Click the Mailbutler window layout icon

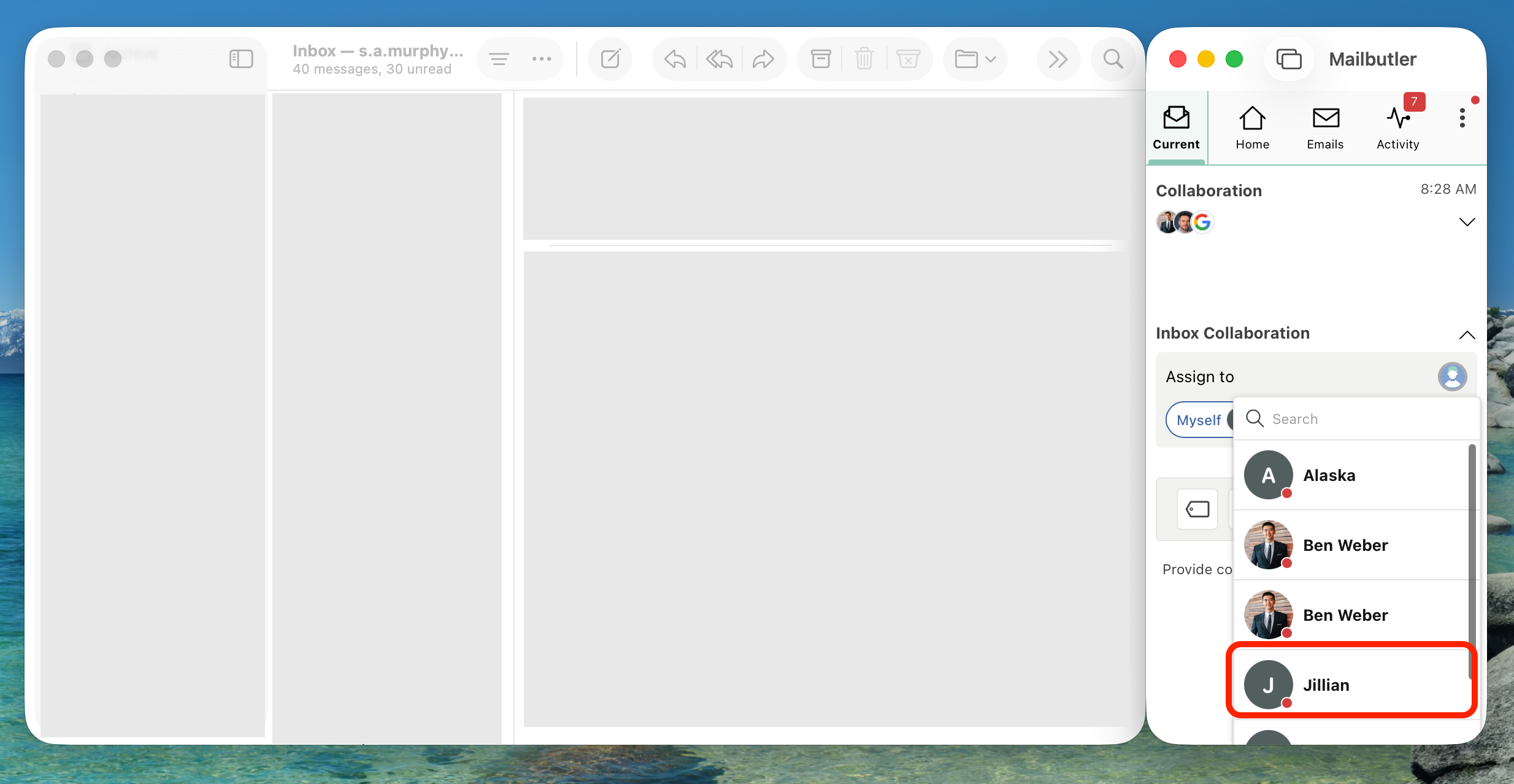pos(1289,59)
